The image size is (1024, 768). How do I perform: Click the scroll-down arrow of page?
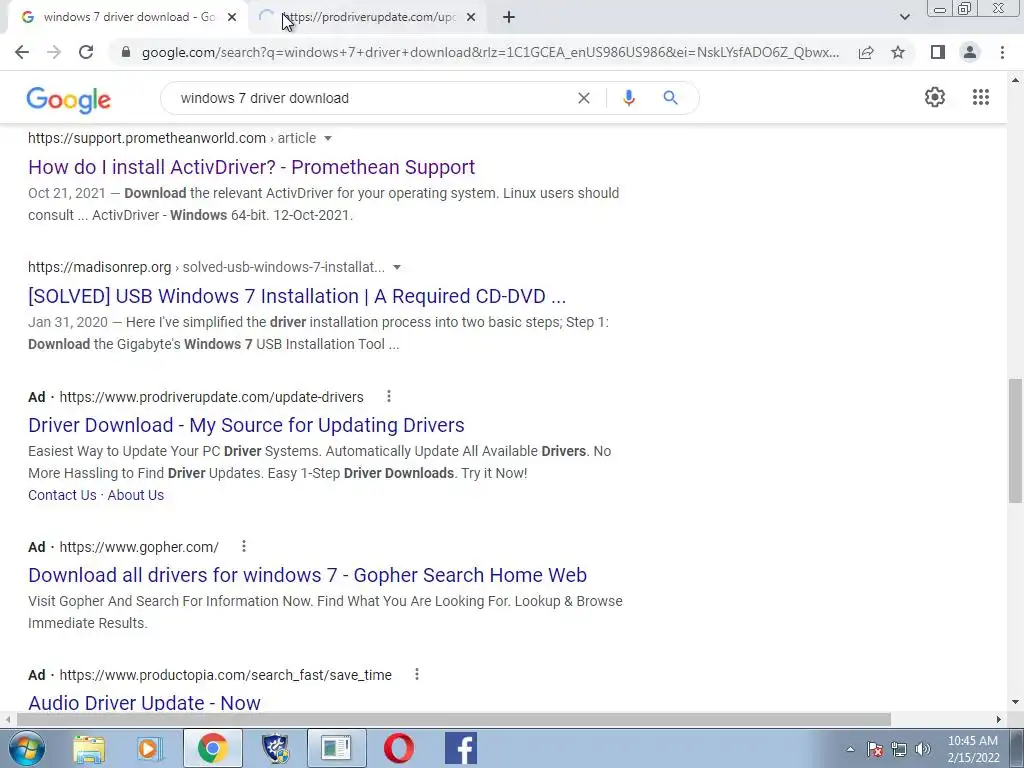pos(1016,702)
